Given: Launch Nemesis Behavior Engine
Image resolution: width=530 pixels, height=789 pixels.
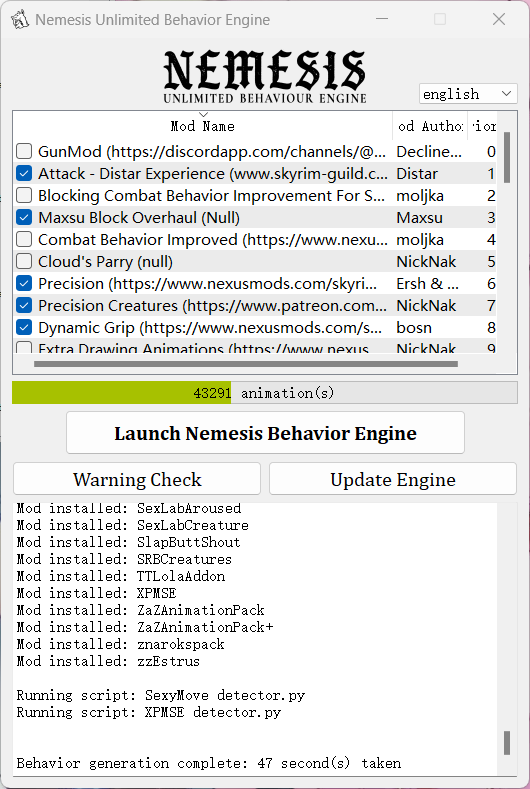Looking at the screenshot, I should [x=265, y=433].
